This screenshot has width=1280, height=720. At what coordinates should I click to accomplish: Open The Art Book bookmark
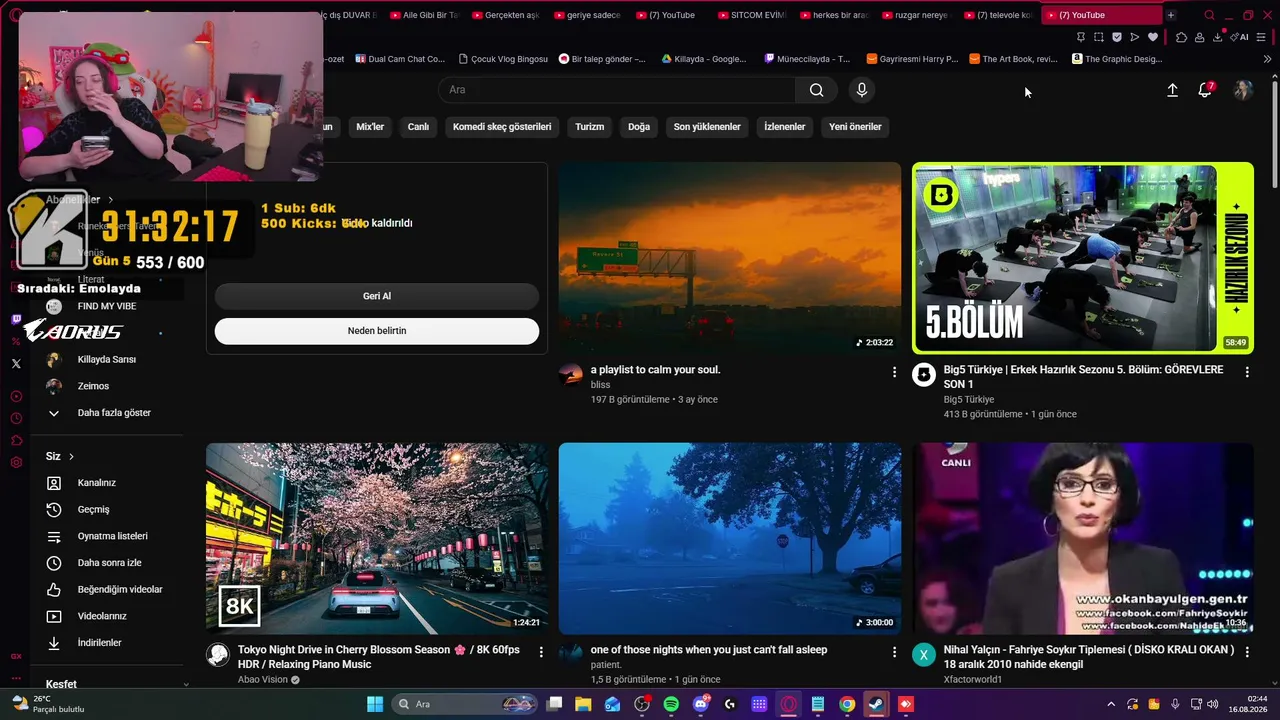tap(1013, 59)
